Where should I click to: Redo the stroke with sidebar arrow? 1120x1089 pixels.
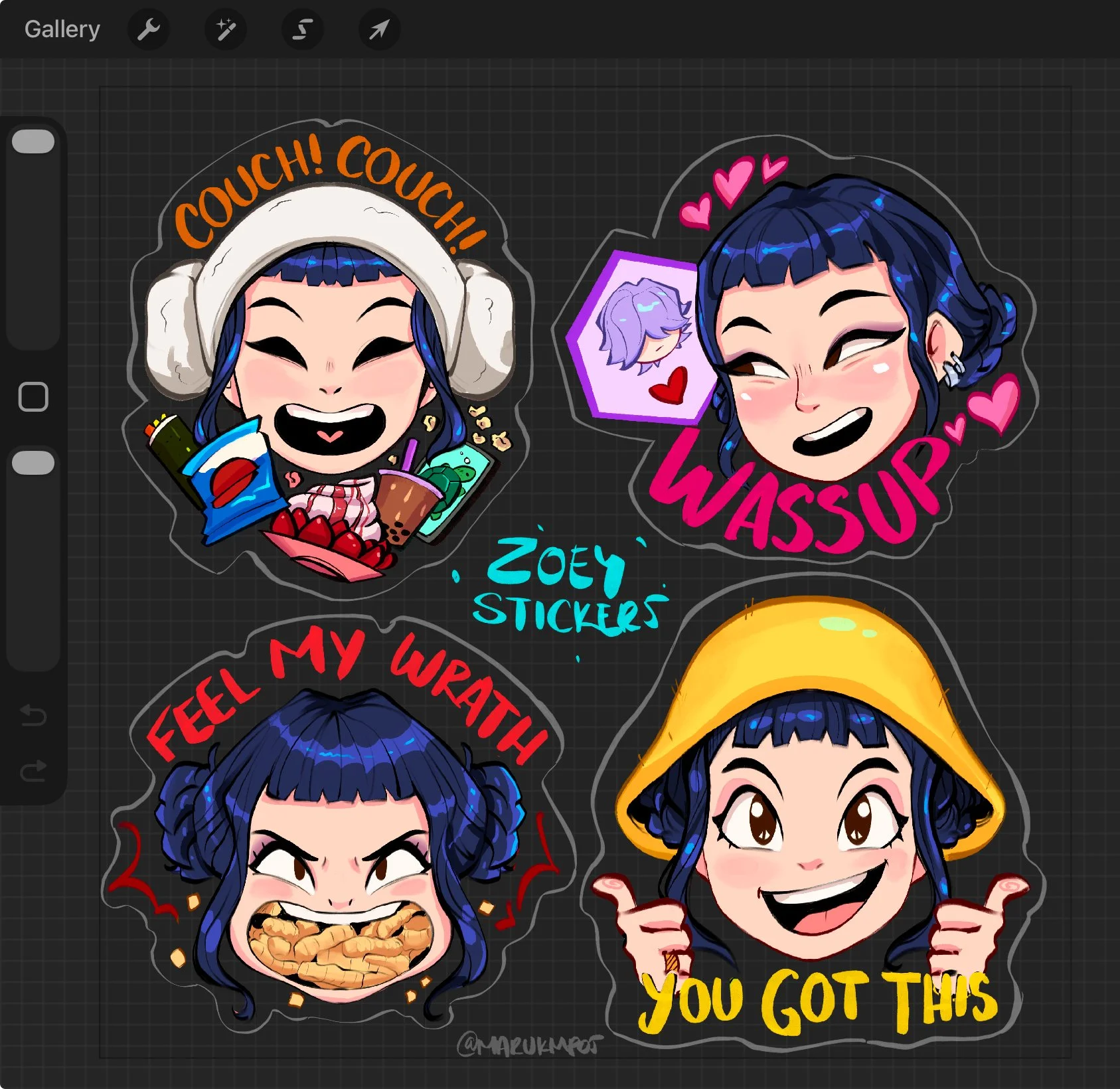coord(33,770)
